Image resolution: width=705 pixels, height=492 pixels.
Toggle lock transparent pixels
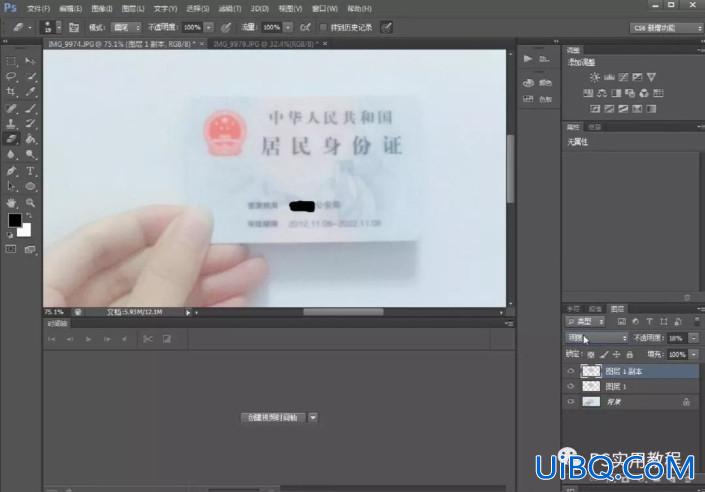click(x=591, y=355)
